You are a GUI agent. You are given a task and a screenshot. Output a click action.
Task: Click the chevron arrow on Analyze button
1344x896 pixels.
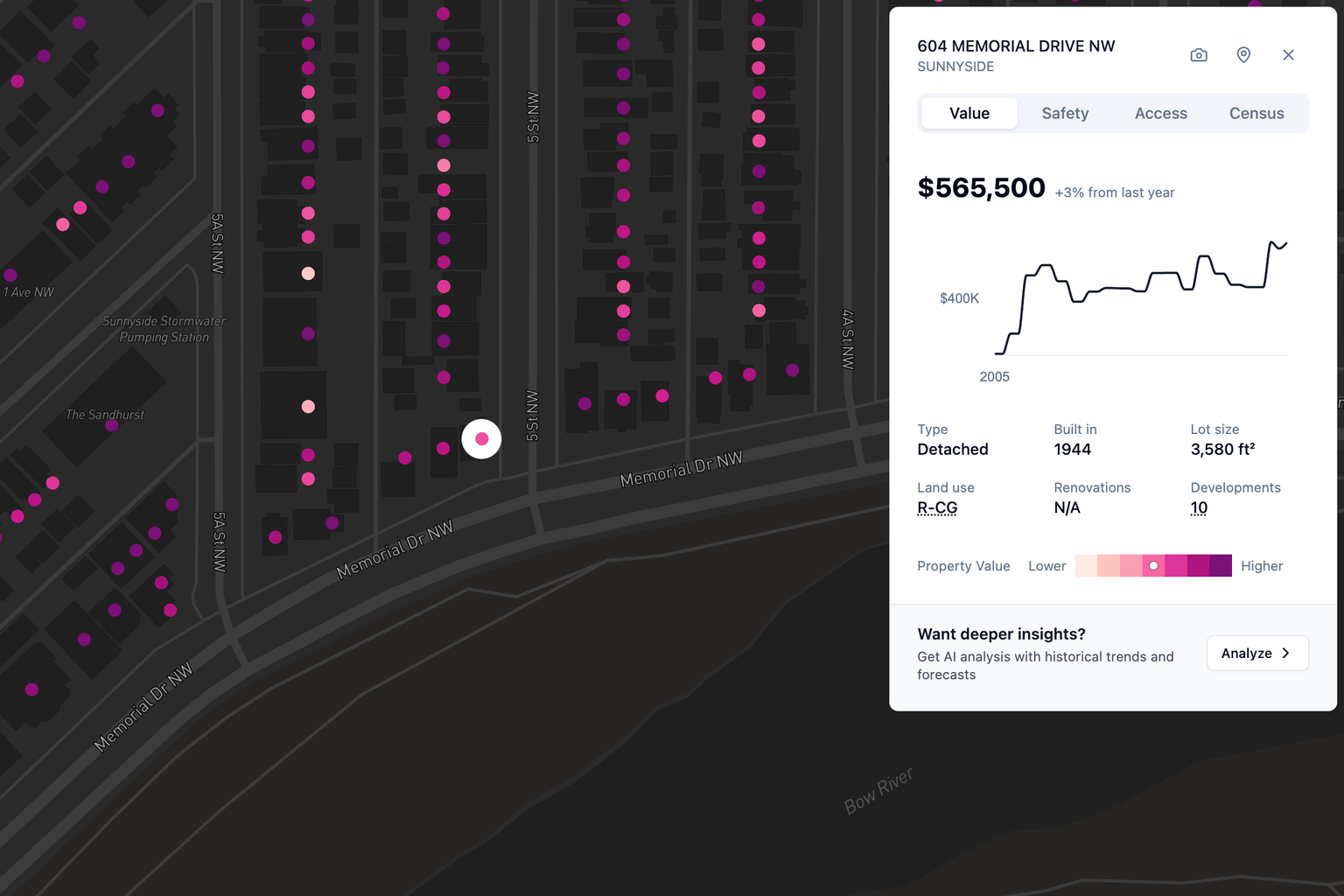coord(1285,654)
